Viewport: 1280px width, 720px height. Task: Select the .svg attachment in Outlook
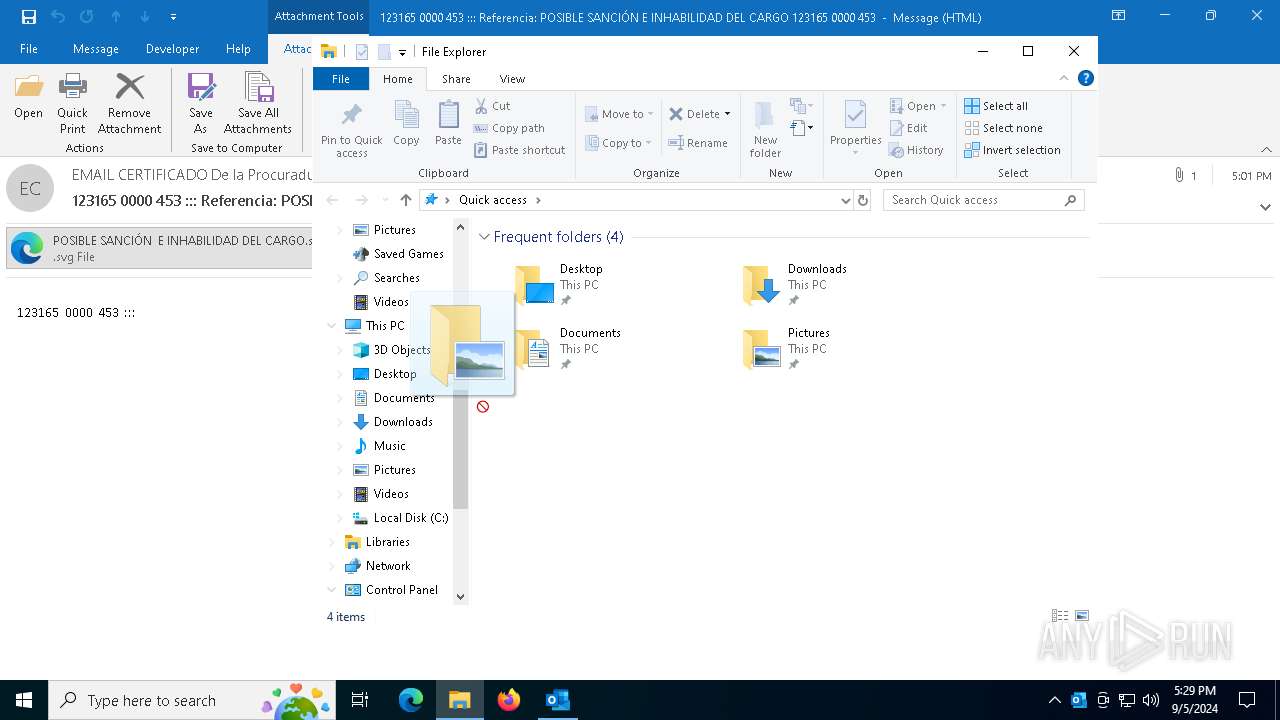pos(160,248)
